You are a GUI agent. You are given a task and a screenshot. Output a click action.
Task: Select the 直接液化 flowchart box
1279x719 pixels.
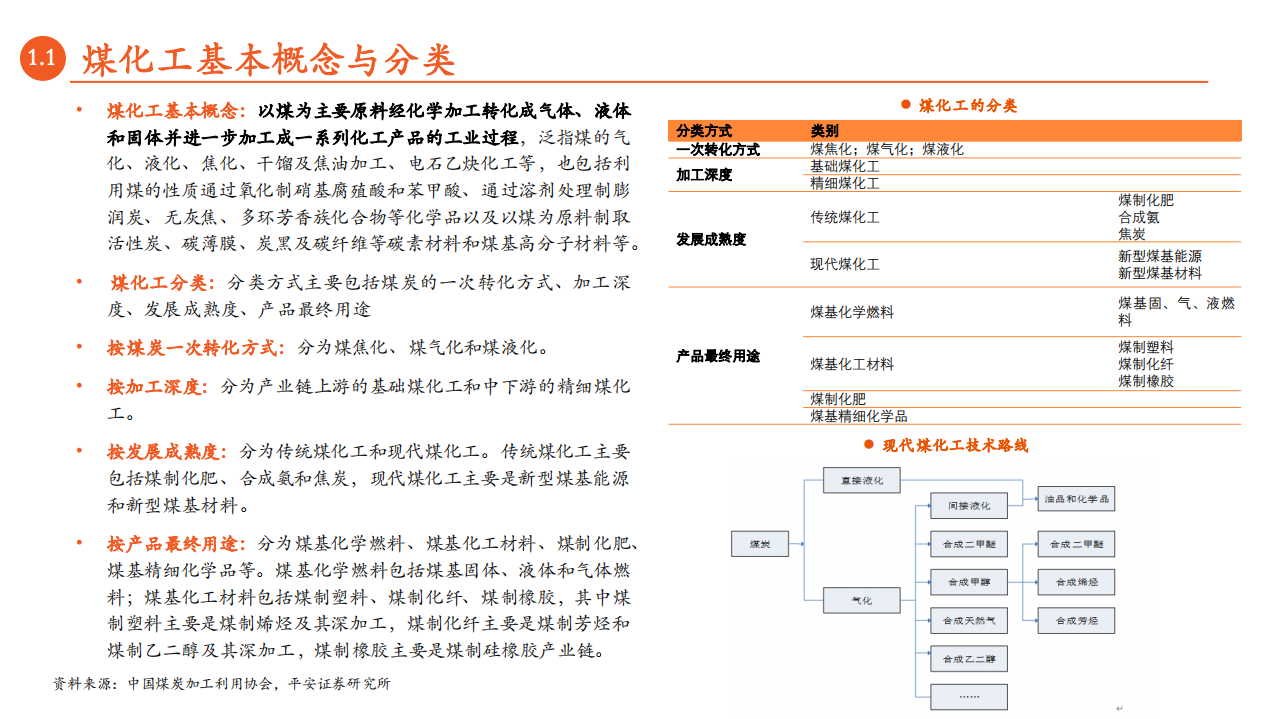click(x=862, y=481)
